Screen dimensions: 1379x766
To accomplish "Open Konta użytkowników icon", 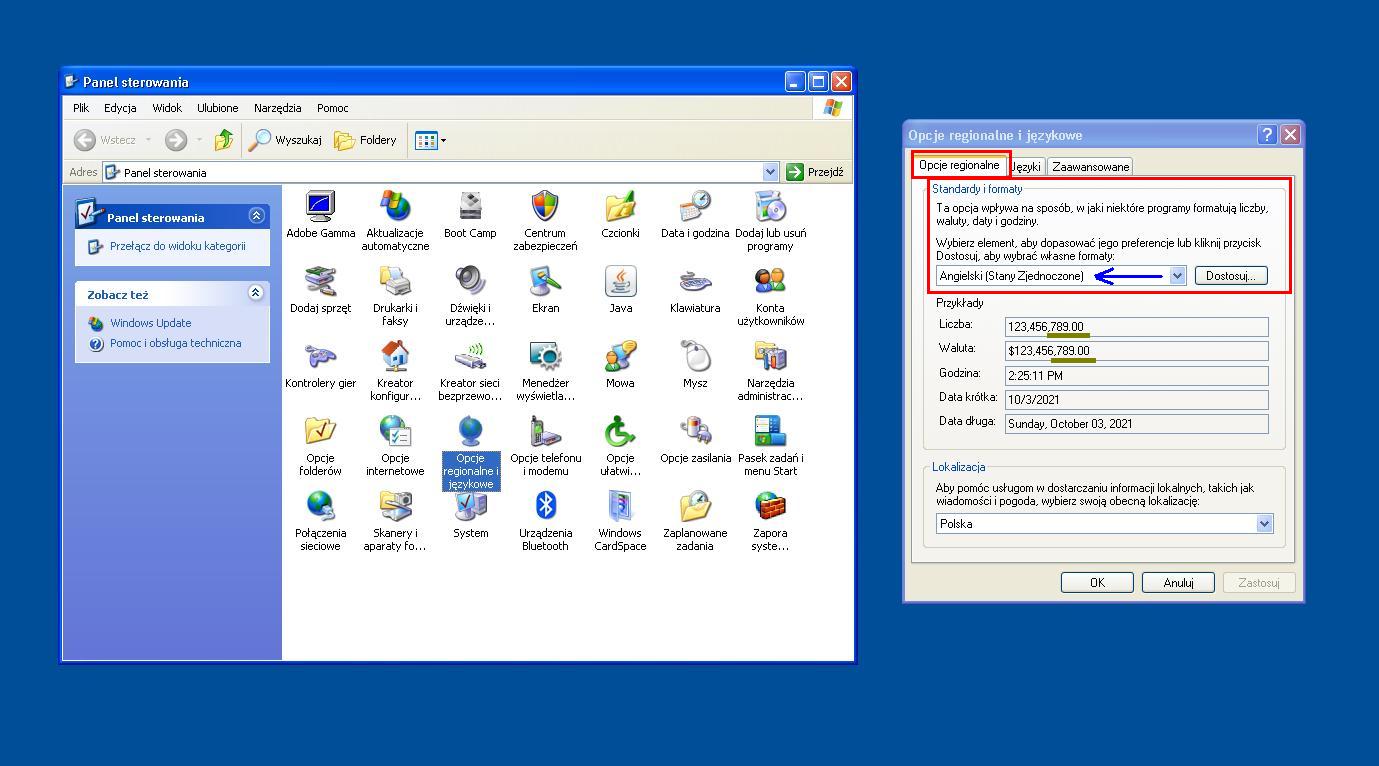I will 770,282.
